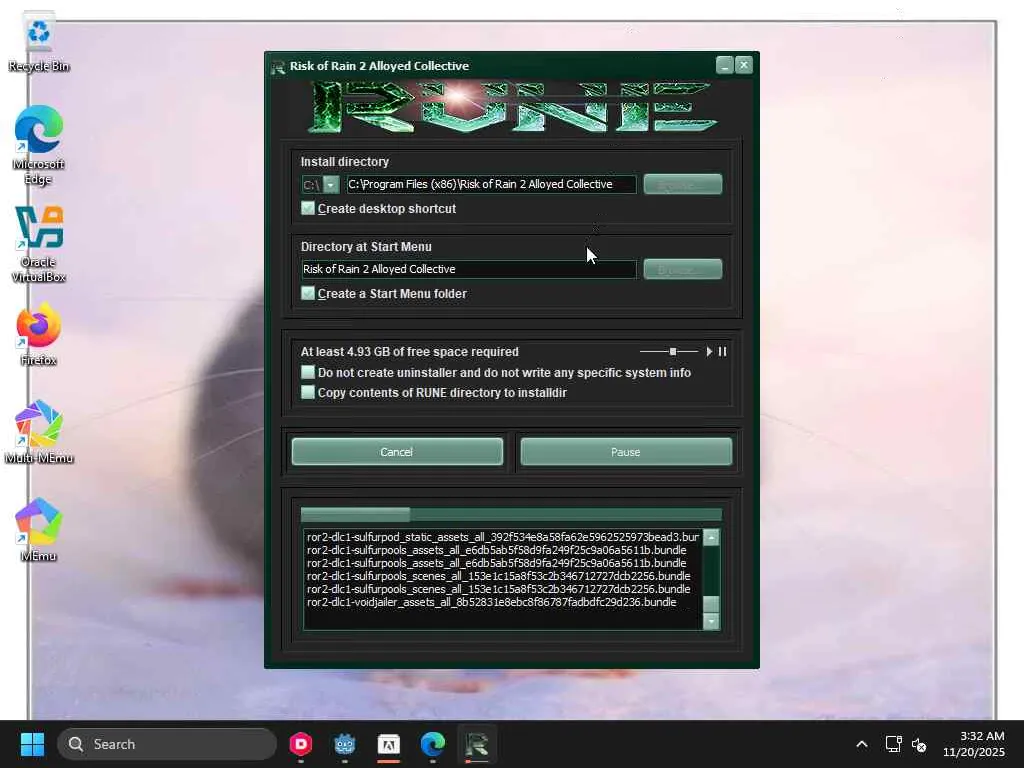Minimize the Risk of Rain 2 installer
Image resolution: width=1024 pixels, height=768 pixels.
pos(724,65)
